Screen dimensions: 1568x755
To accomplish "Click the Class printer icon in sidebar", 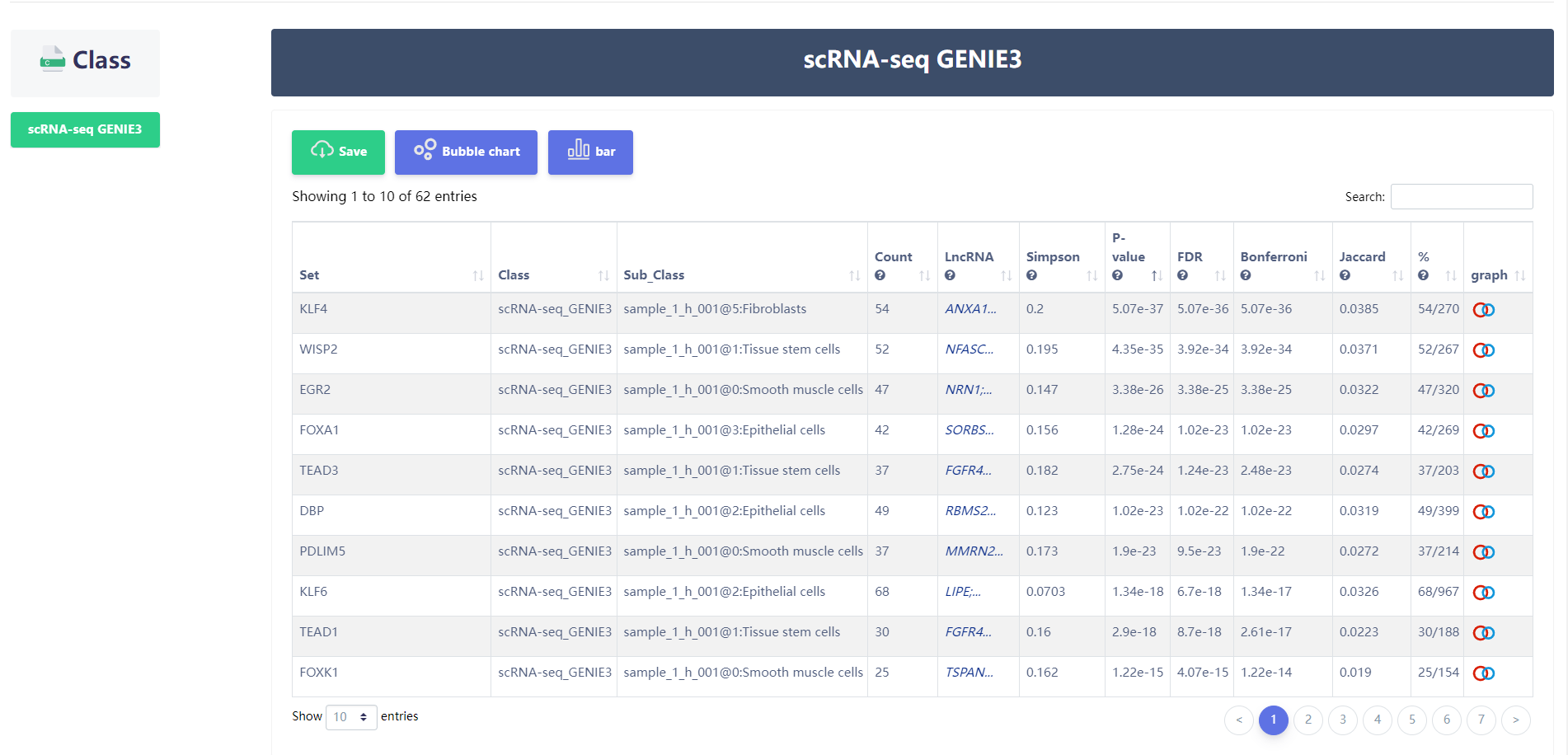I will [53, 59].
